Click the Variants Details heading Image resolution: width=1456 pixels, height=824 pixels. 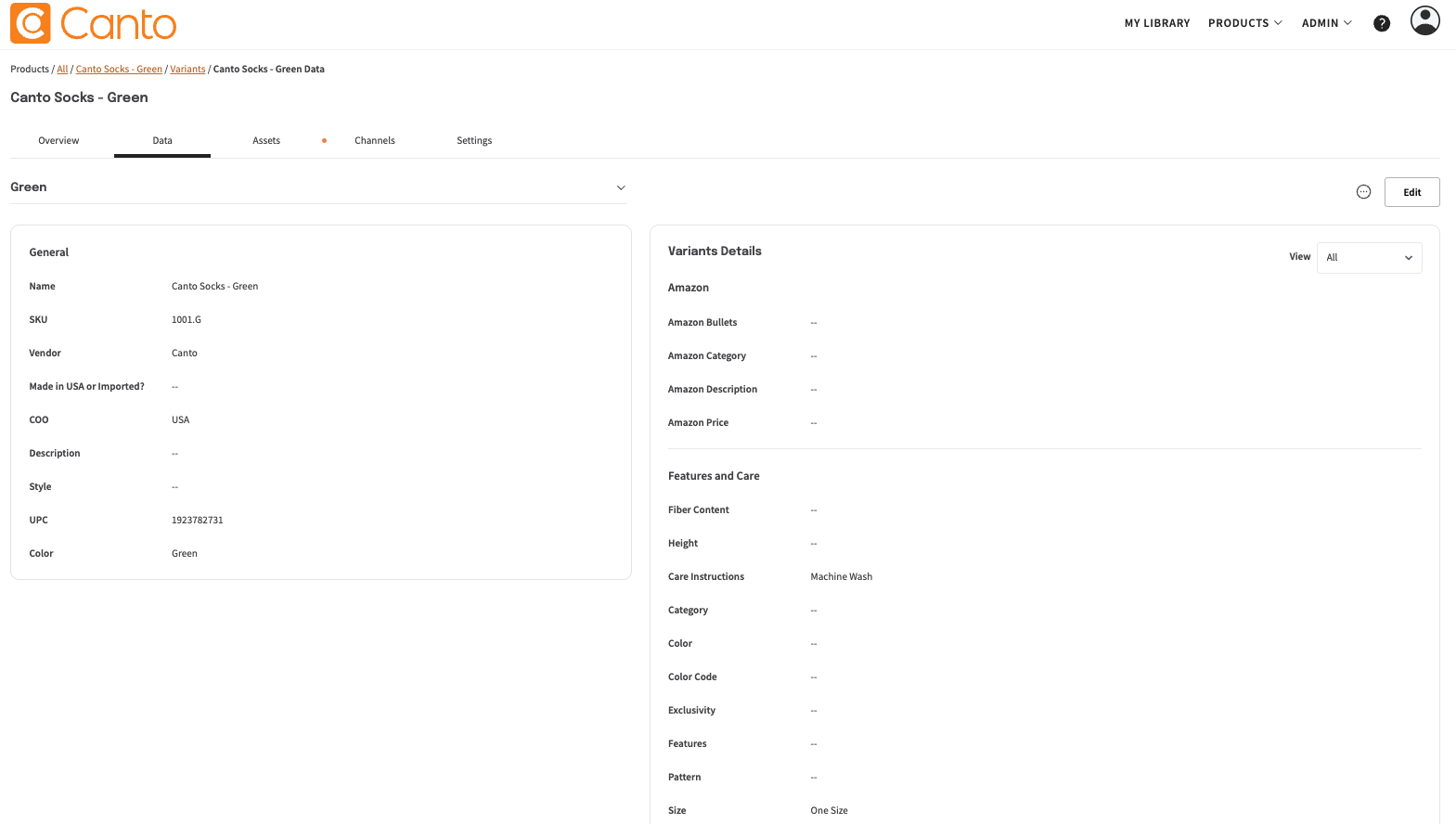click(715, 251)
